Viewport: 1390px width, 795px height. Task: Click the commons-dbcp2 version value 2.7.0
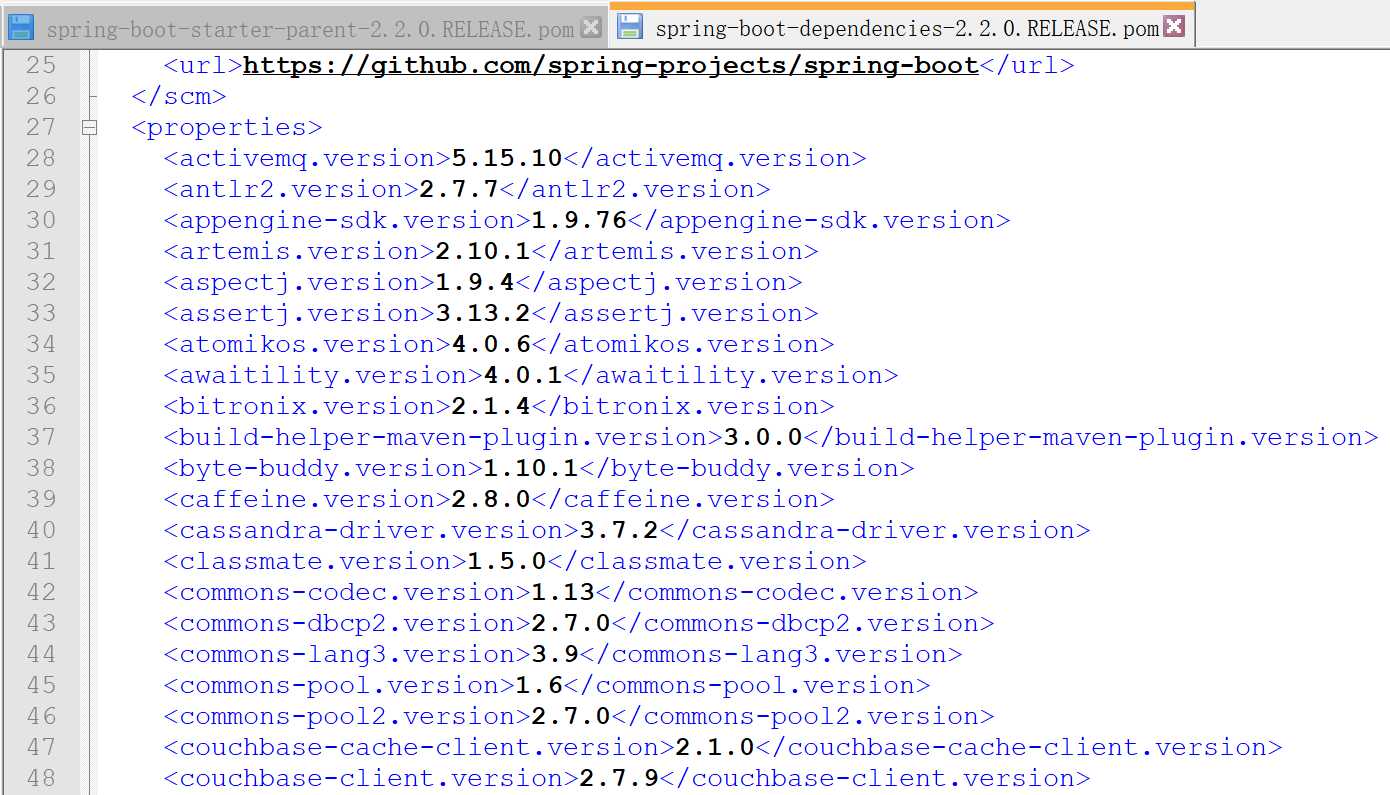pyautogui.click(x=571, y=624)
